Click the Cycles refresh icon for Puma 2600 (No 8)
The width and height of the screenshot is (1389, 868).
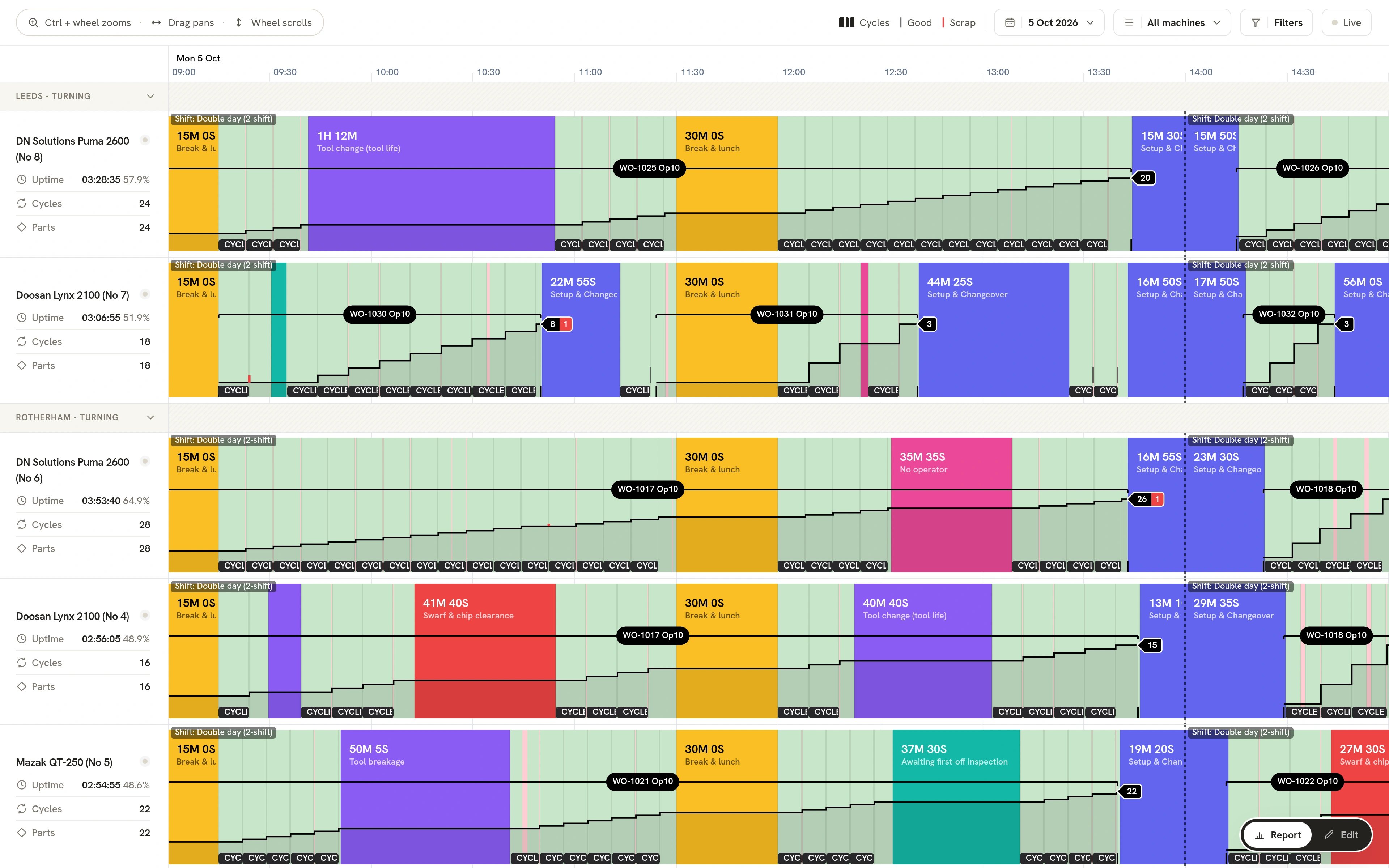point(21,203)
